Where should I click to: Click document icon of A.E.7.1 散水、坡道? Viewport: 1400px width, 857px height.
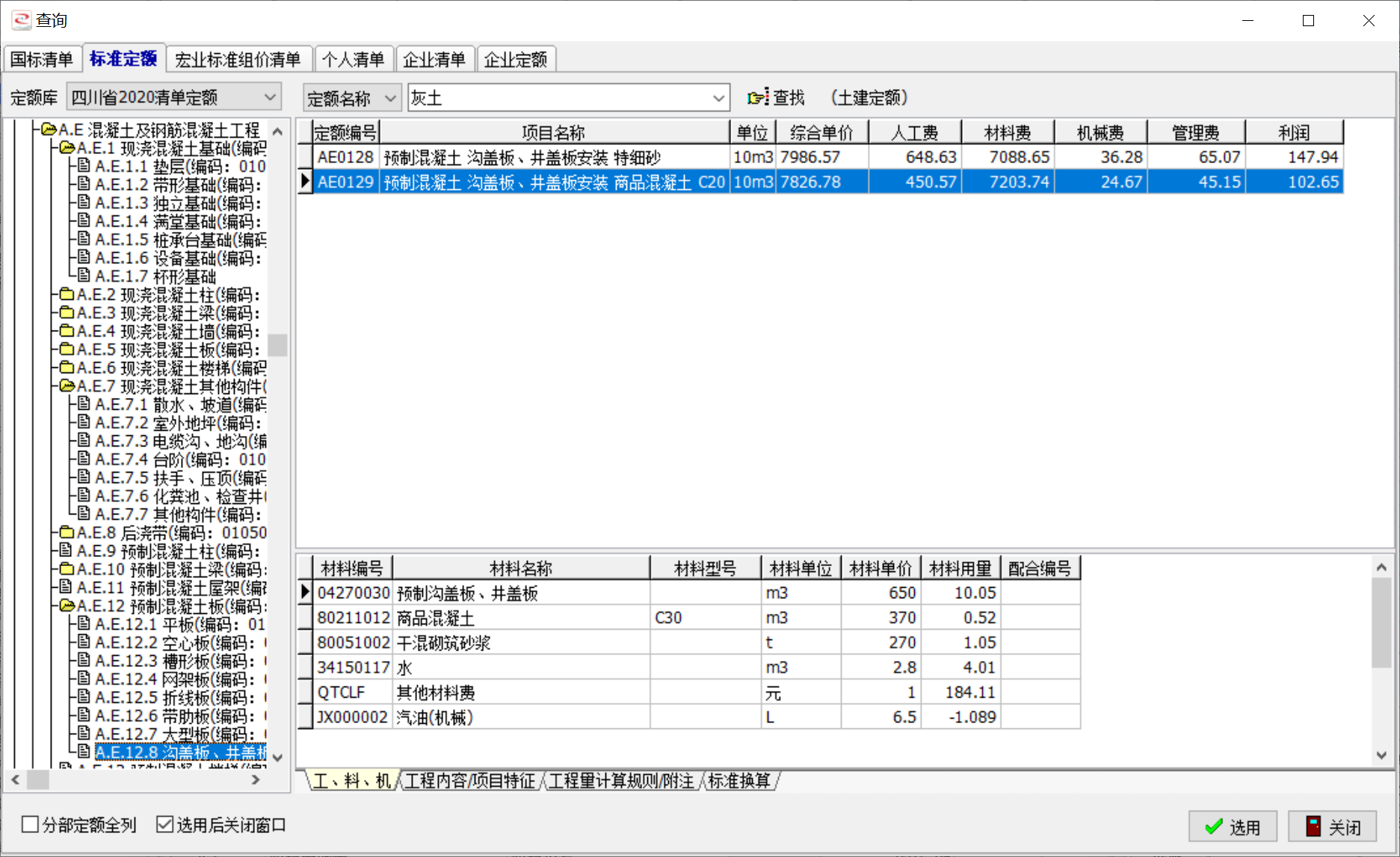click(x=84, y=405)
